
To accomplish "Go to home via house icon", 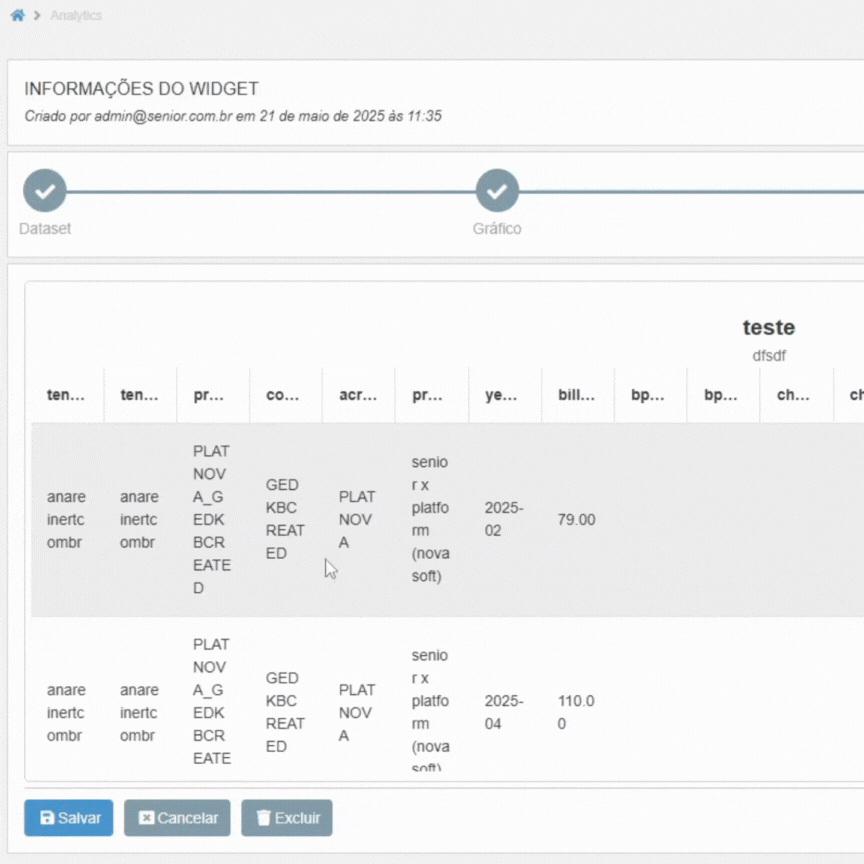I will [18, 15].
